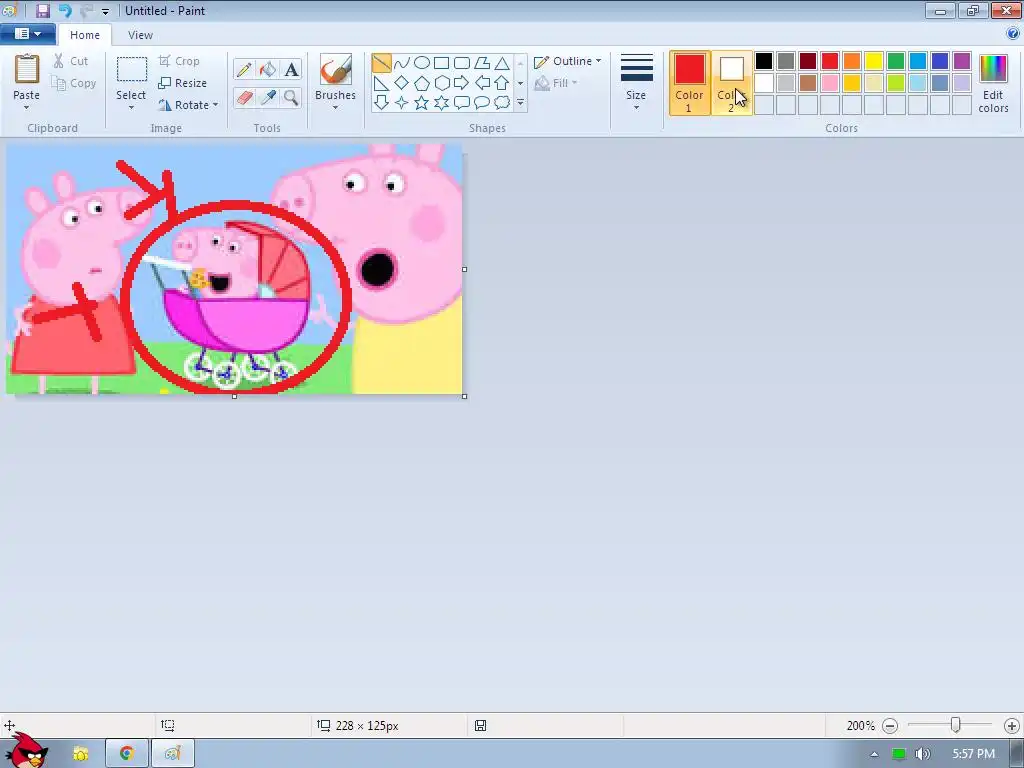Select the Eraser tool

coord(244,97)
